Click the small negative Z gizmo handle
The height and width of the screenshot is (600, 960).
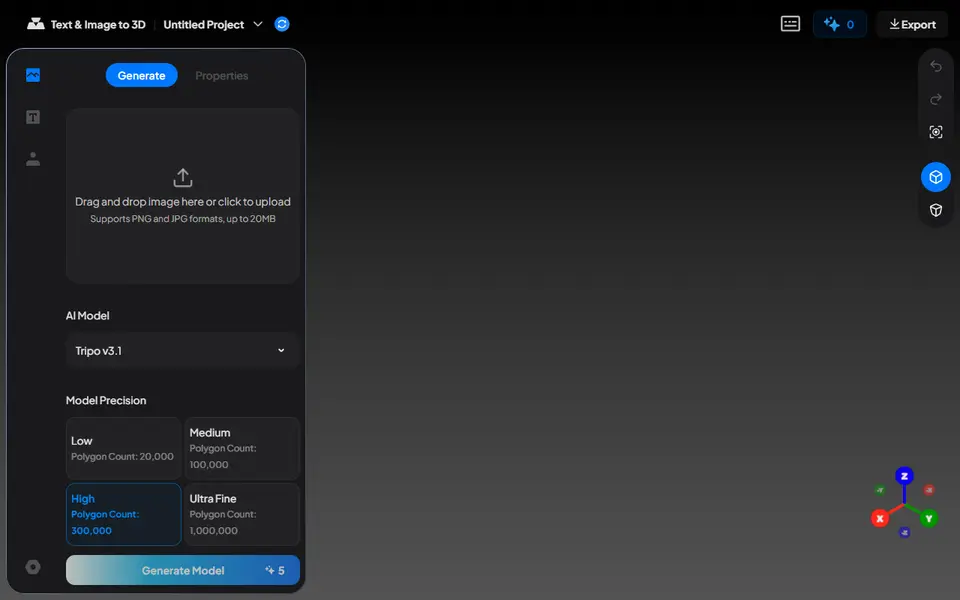click(904, 532)
